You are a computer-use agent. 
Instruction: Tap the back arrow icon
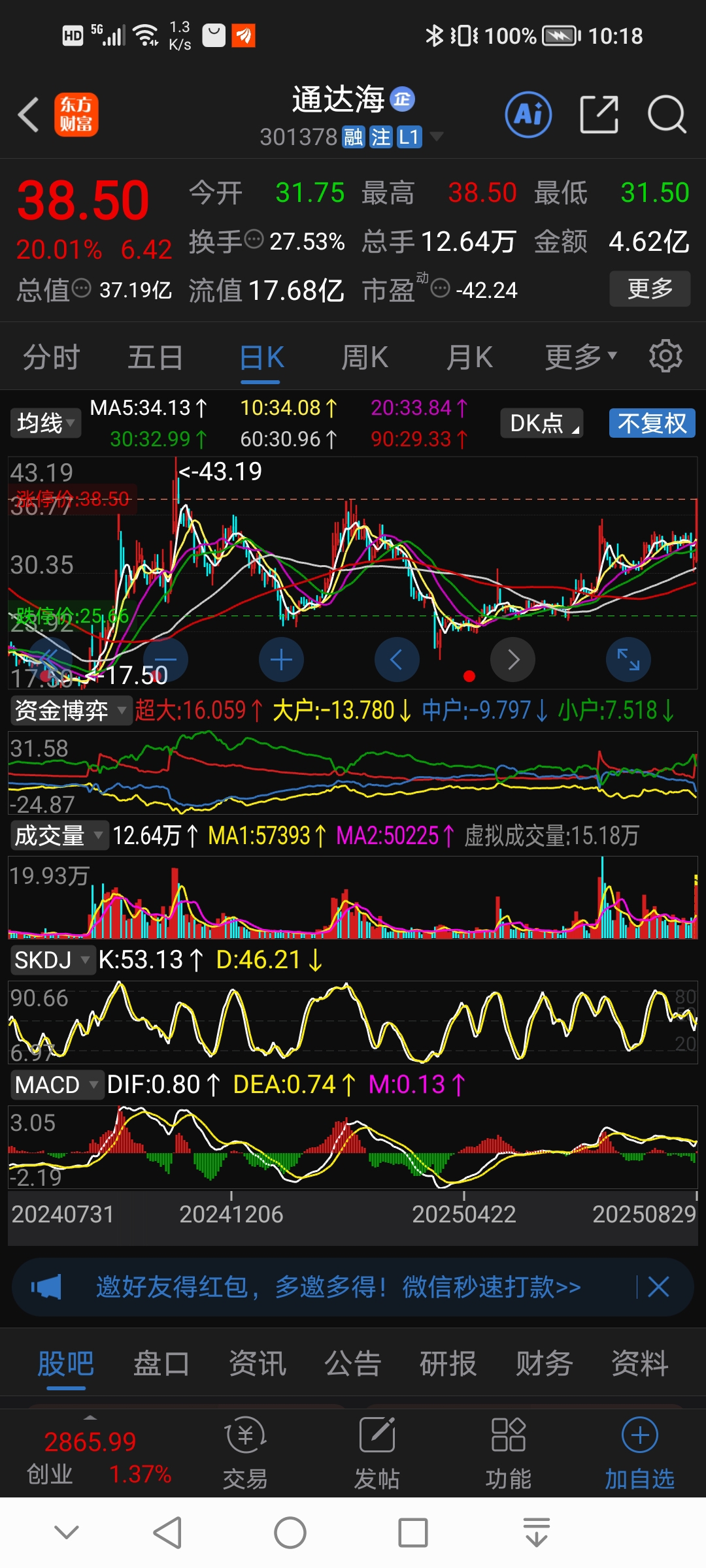pos(29,115)
